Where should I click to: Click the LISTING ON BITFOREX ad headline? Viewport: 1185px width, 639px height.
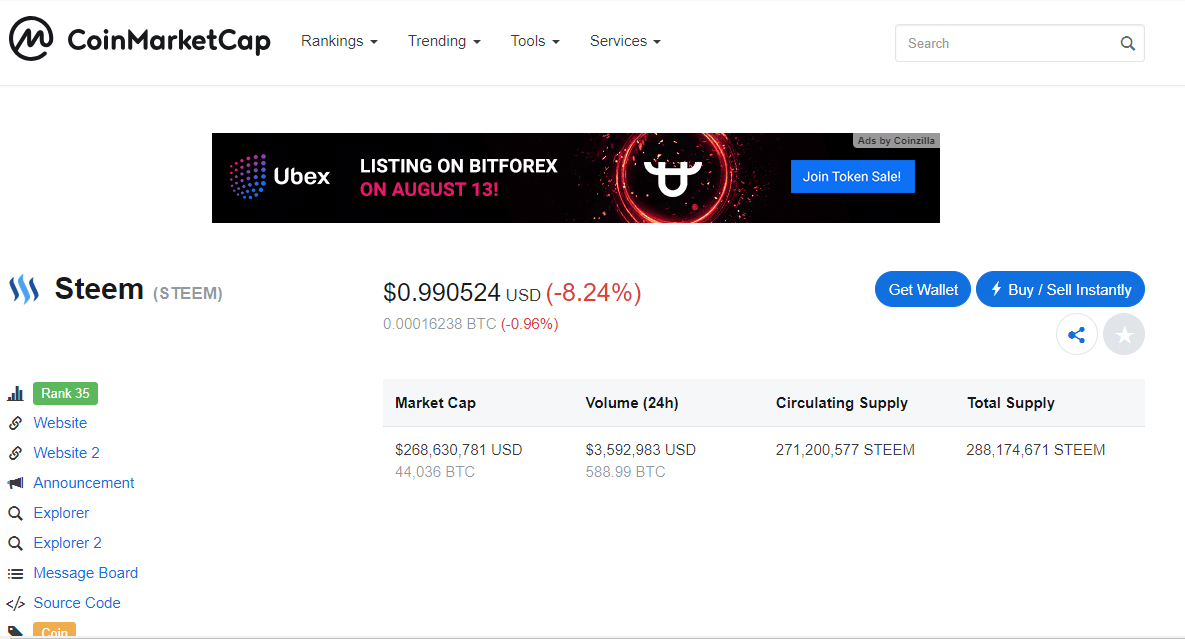click(x=459, y=166)
